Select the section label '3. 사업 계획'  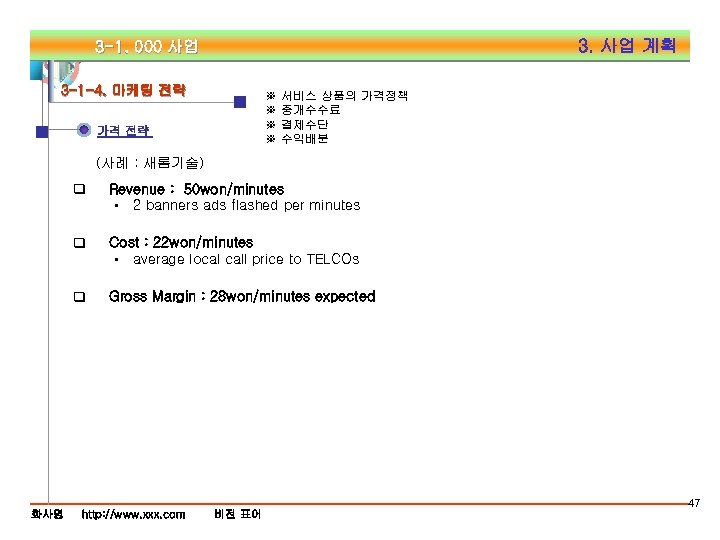627,45
